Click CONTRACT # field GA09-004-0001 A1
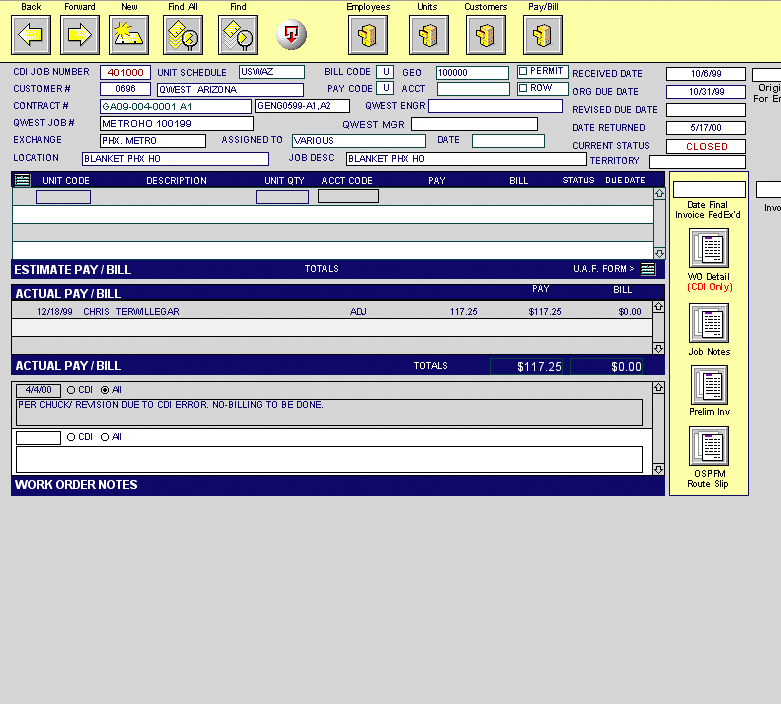 (x=176, y=107)
